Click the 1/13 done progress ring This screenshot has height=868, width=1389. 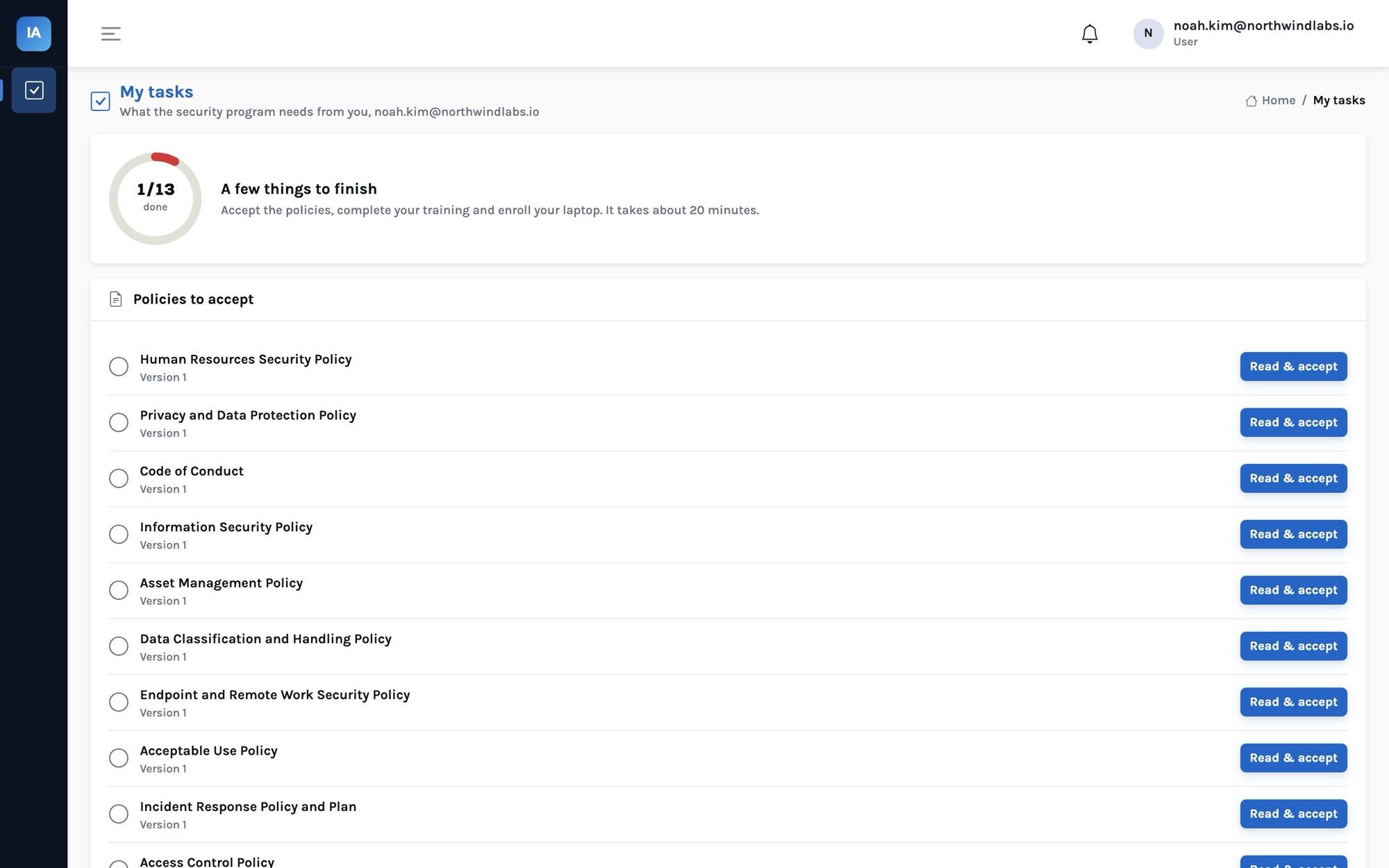tap(155, 199)
